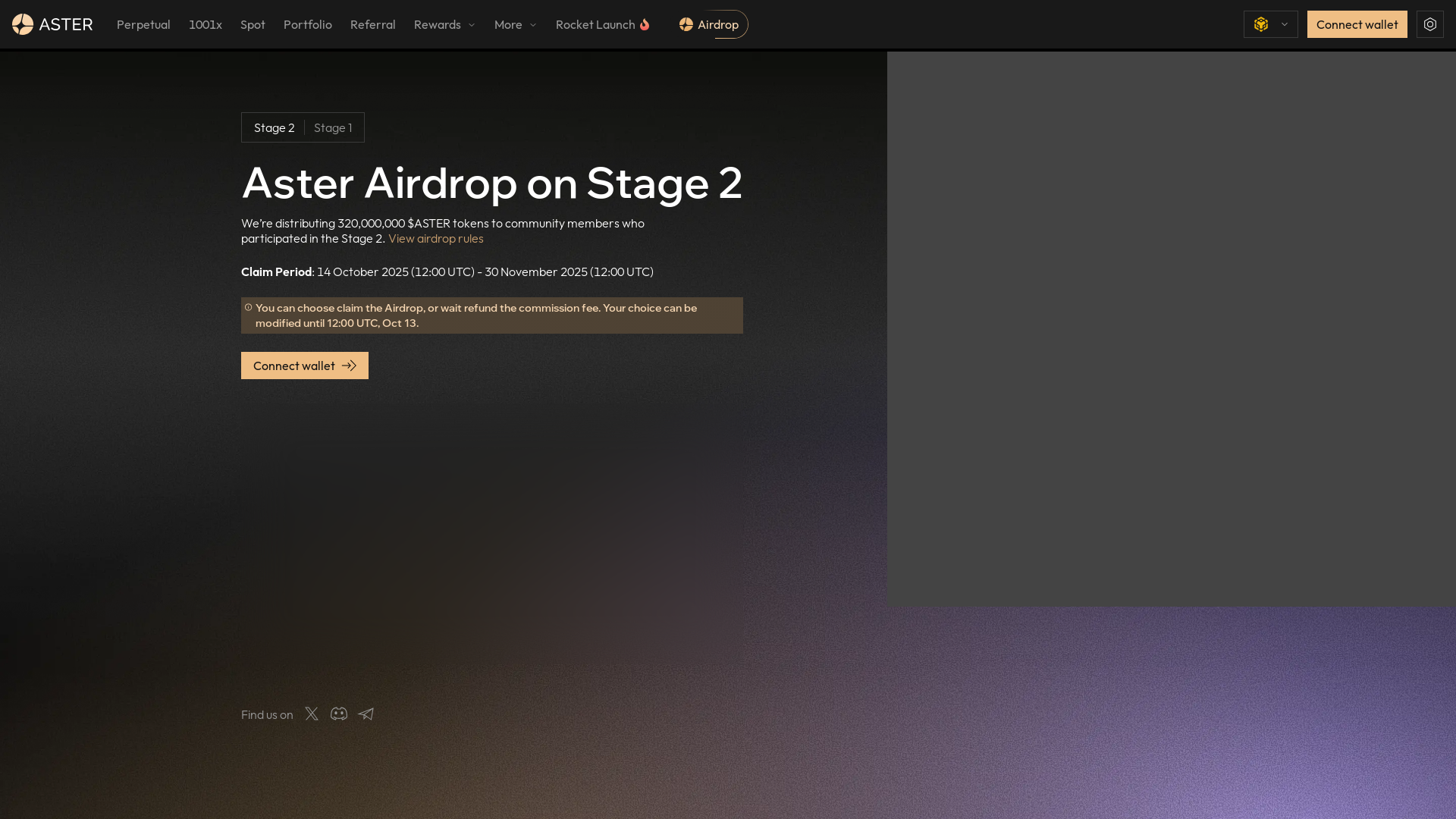
Task: Click the Aster icon in Airdrop tab
Action: coord(686,24)
